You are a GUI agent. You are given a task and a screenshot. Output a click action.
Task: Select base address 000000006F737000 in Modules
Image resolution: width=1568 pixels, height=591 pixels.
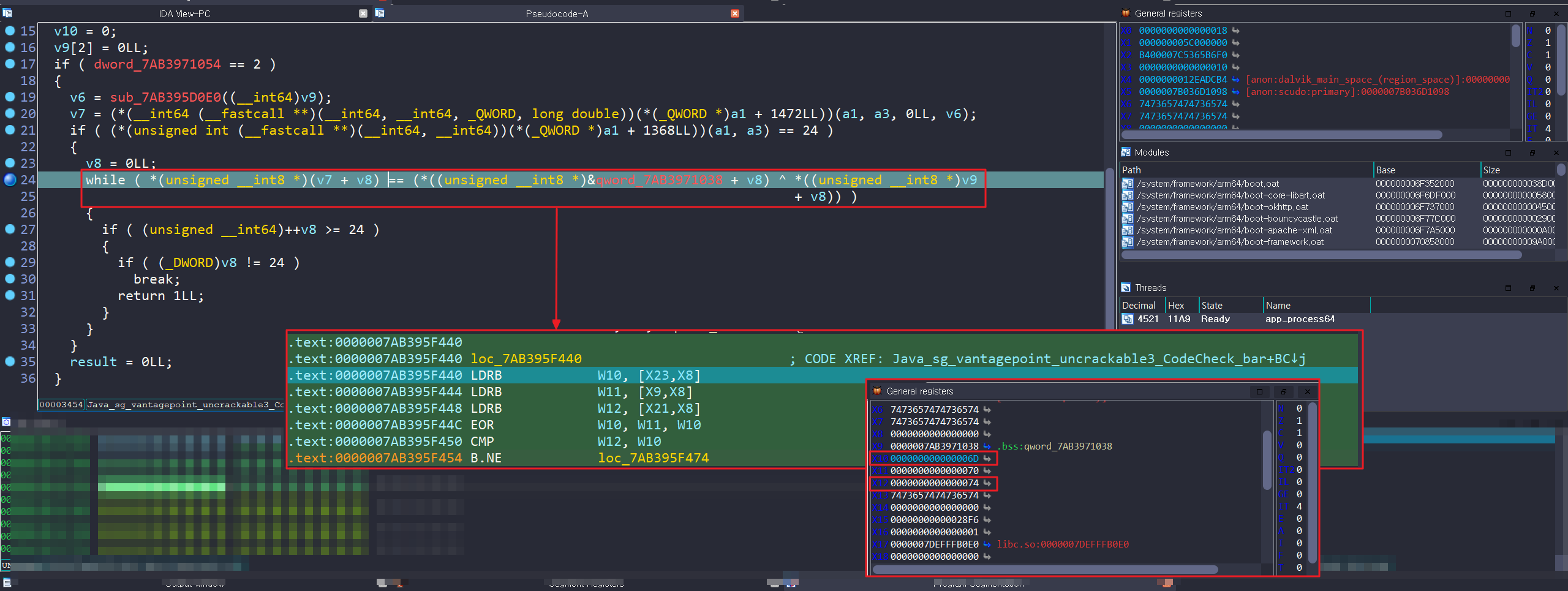click(x=1414, y=207)
